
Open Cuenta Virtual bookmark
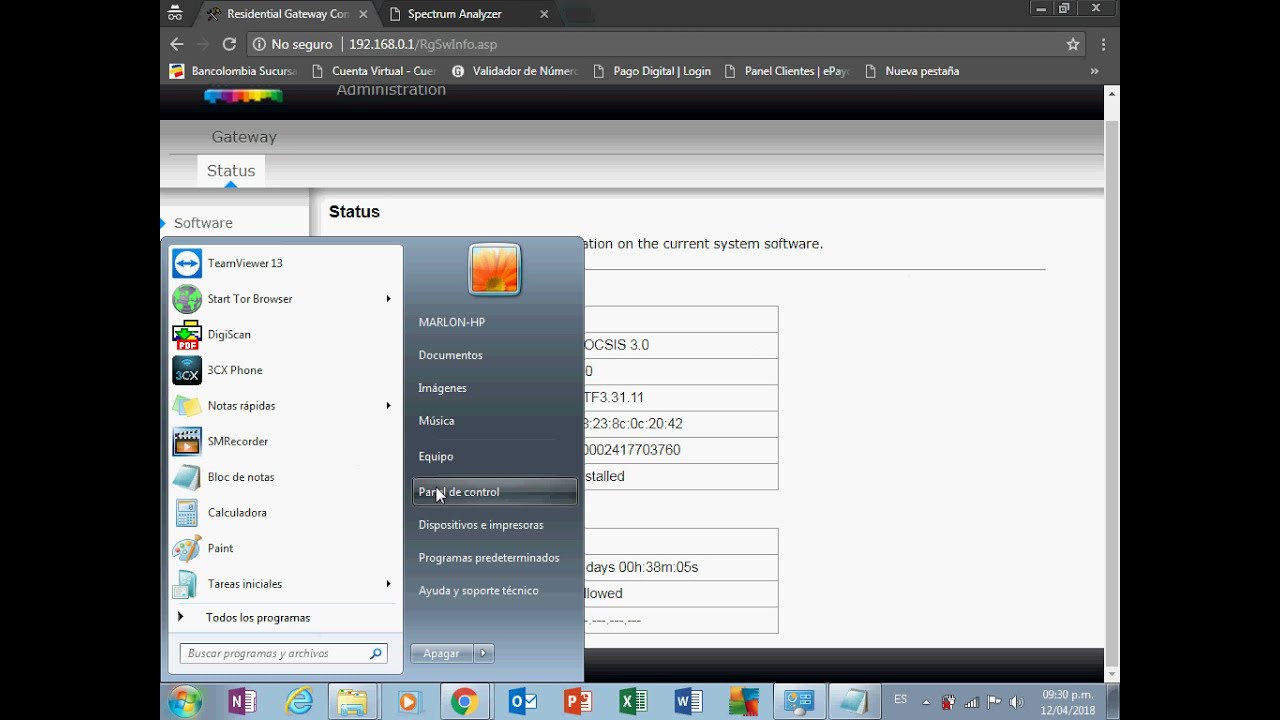tap(374, 71)
